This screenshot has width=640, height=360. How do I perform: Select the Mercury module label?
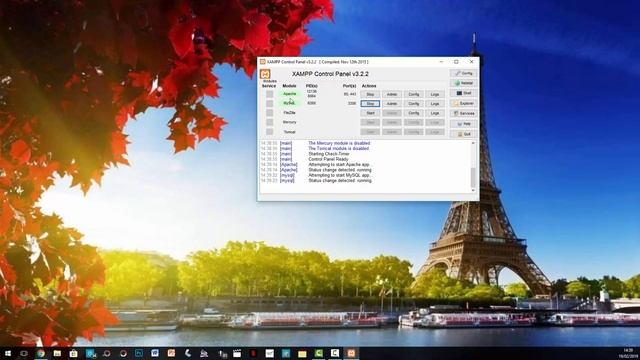tap(289, 122)
